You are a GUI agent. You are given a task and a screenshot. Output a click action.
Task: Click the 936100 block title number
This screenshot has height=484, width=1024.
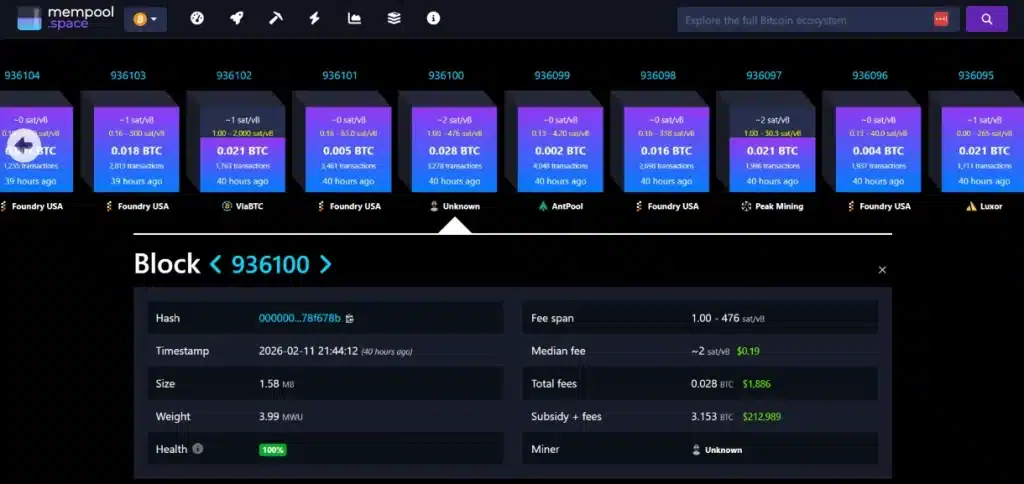point(270,265)
